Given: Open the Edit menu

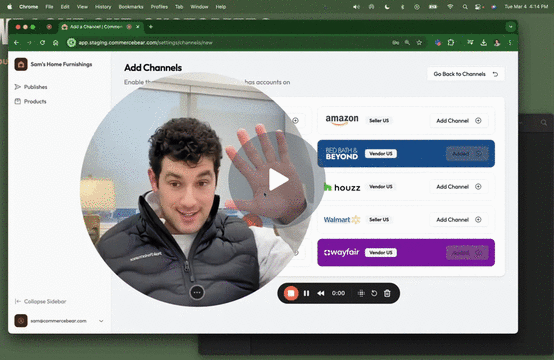Looking at the screenshot, I should (65, 7).
